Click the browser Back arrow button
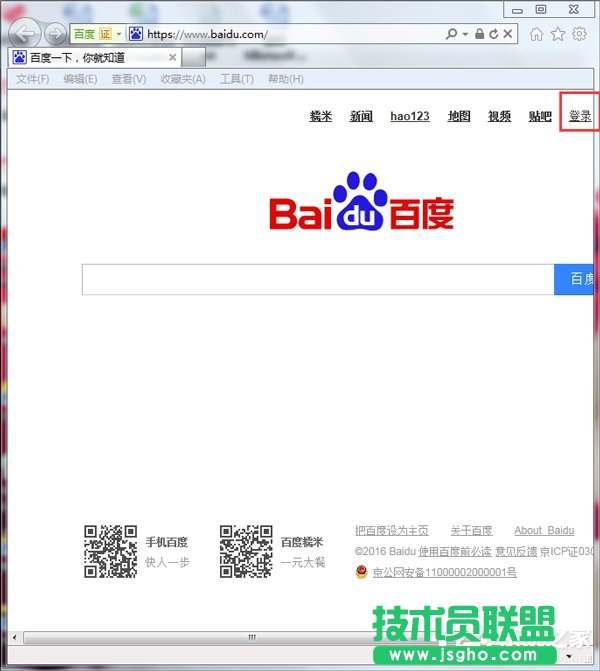 24,34
